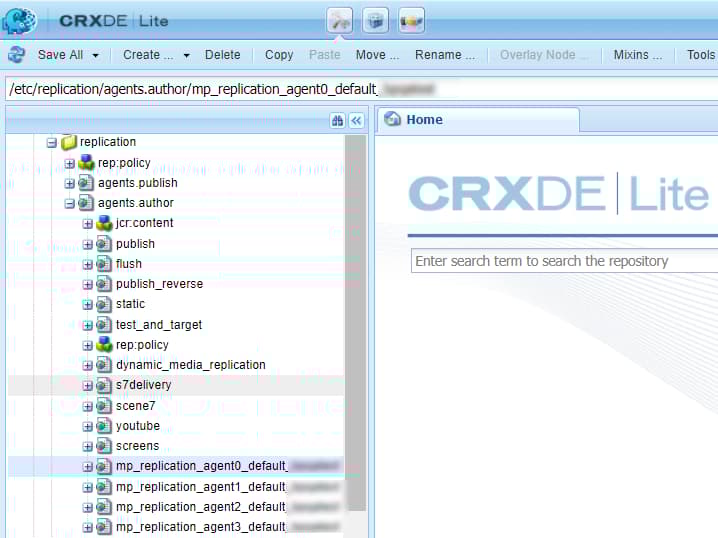Select the agents.publish tree row

[176, 183]
